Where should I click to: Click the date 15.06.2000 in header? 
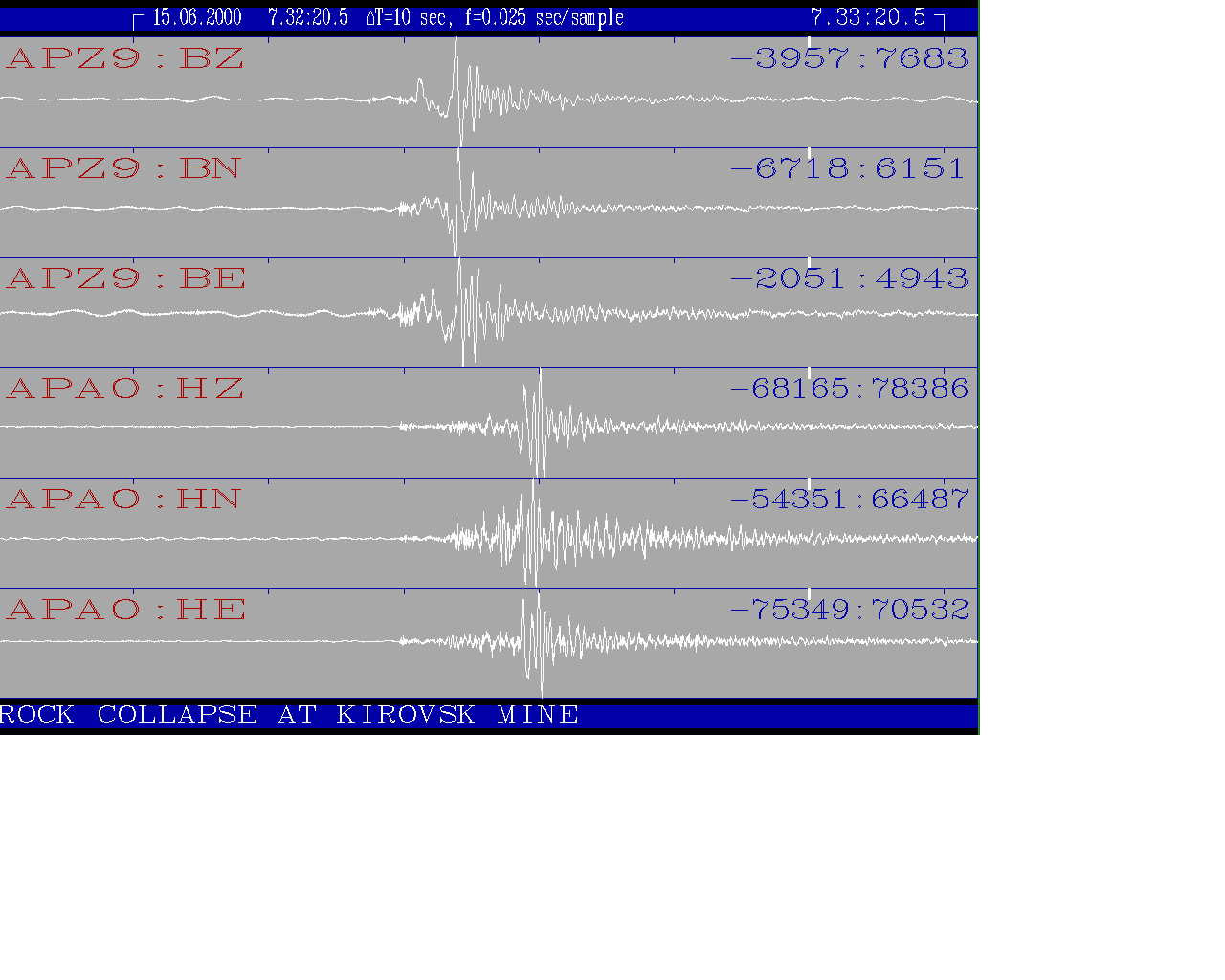point(197,17)
